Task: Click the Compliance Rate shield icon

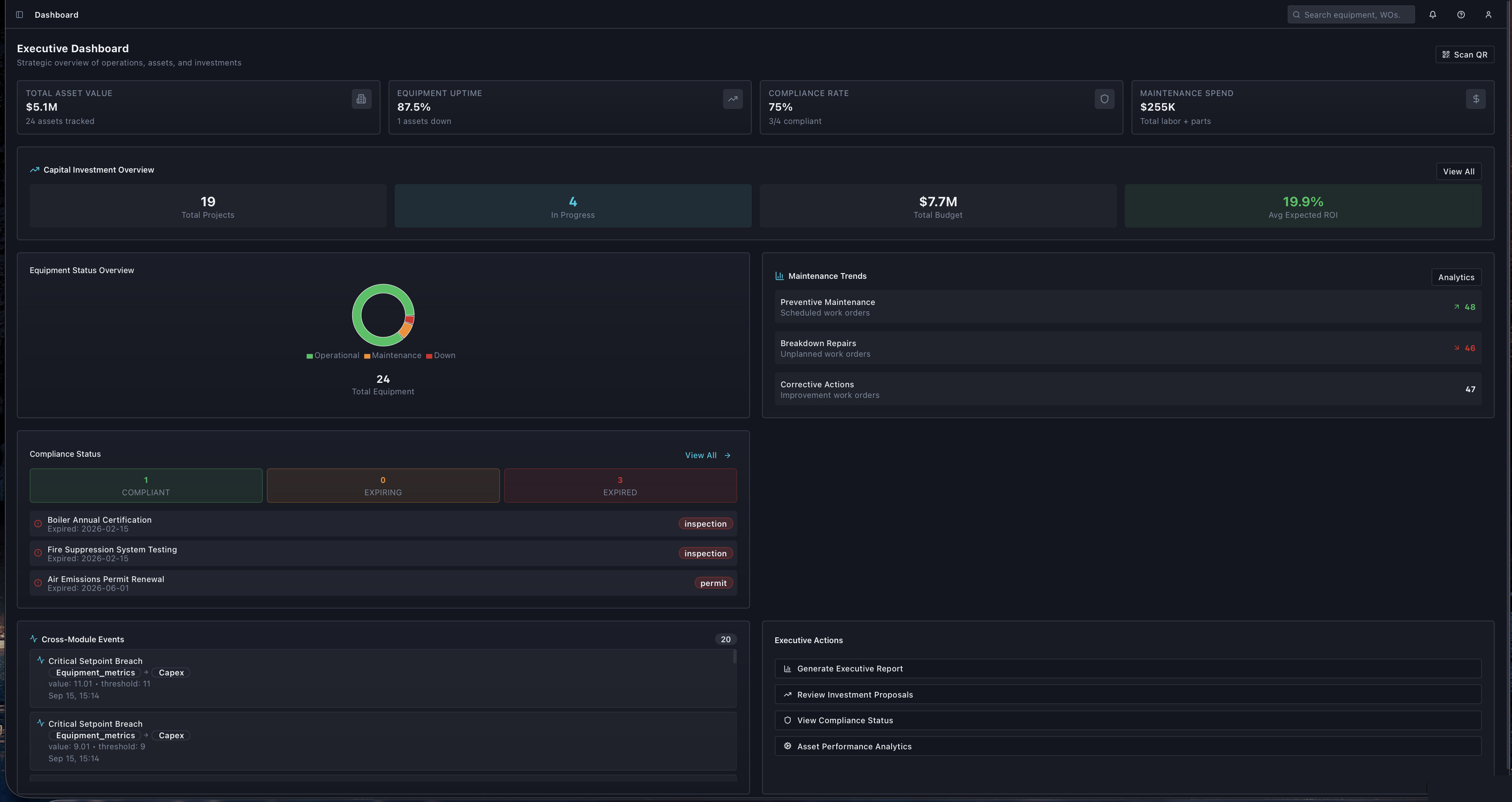Action: click(x=1104, y=99)
